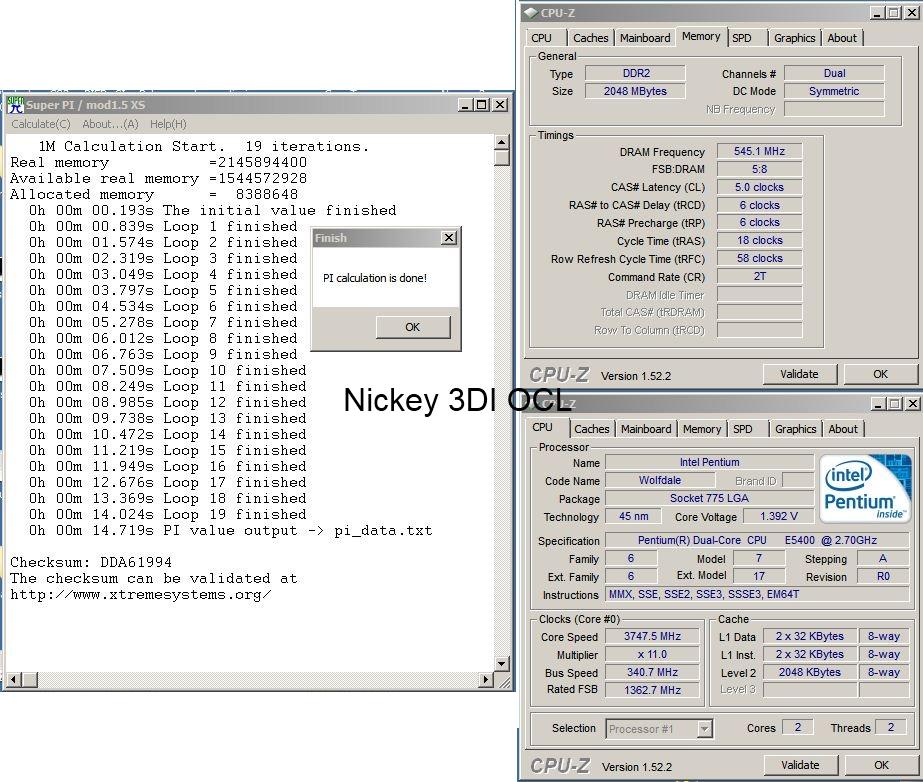Minimize the upper CPU-Z Memory window
The width and height of the screenshot is (923, 782).
(x=877, y=13)
